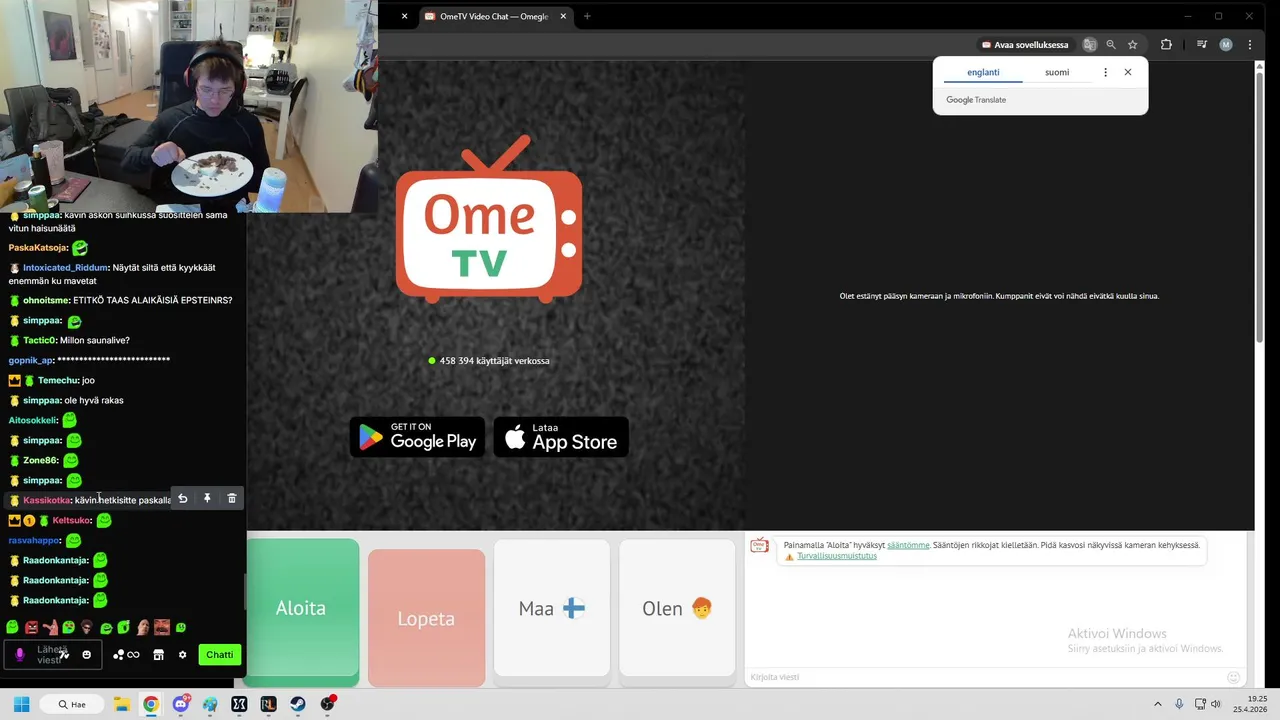1280x720 pixels.
Task: Click username Tactic0 in chat
Action: pos(39,340)
